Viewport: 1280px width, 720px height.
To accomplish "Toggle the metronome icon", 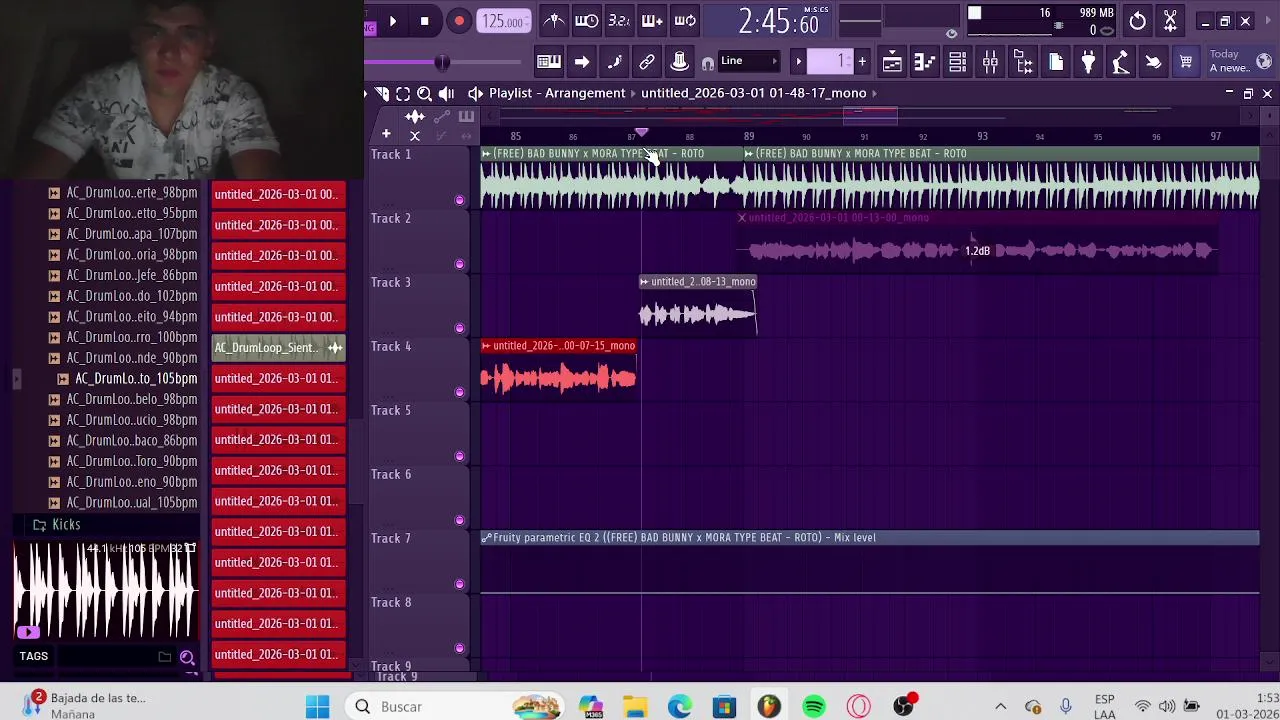I will [x=554, y=21].
